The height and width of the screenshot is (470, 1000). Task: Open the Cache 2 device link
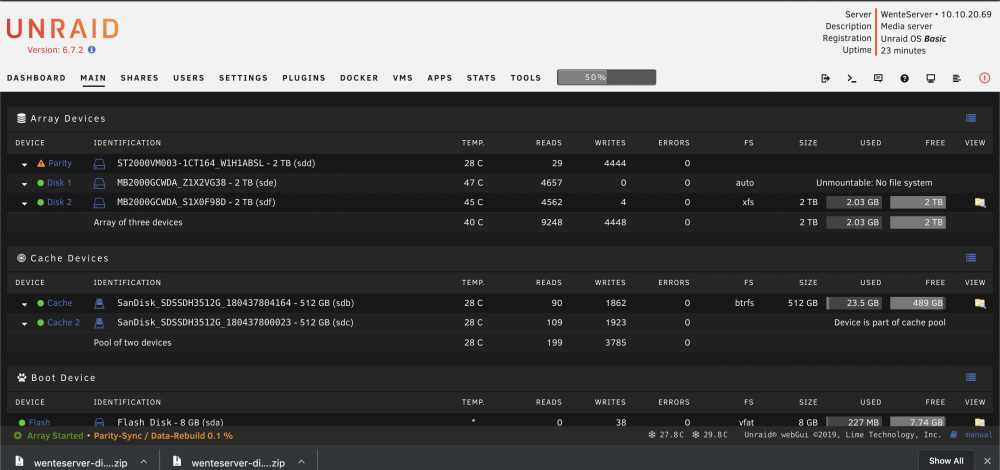pyautogui.click(x=64, y=323)
